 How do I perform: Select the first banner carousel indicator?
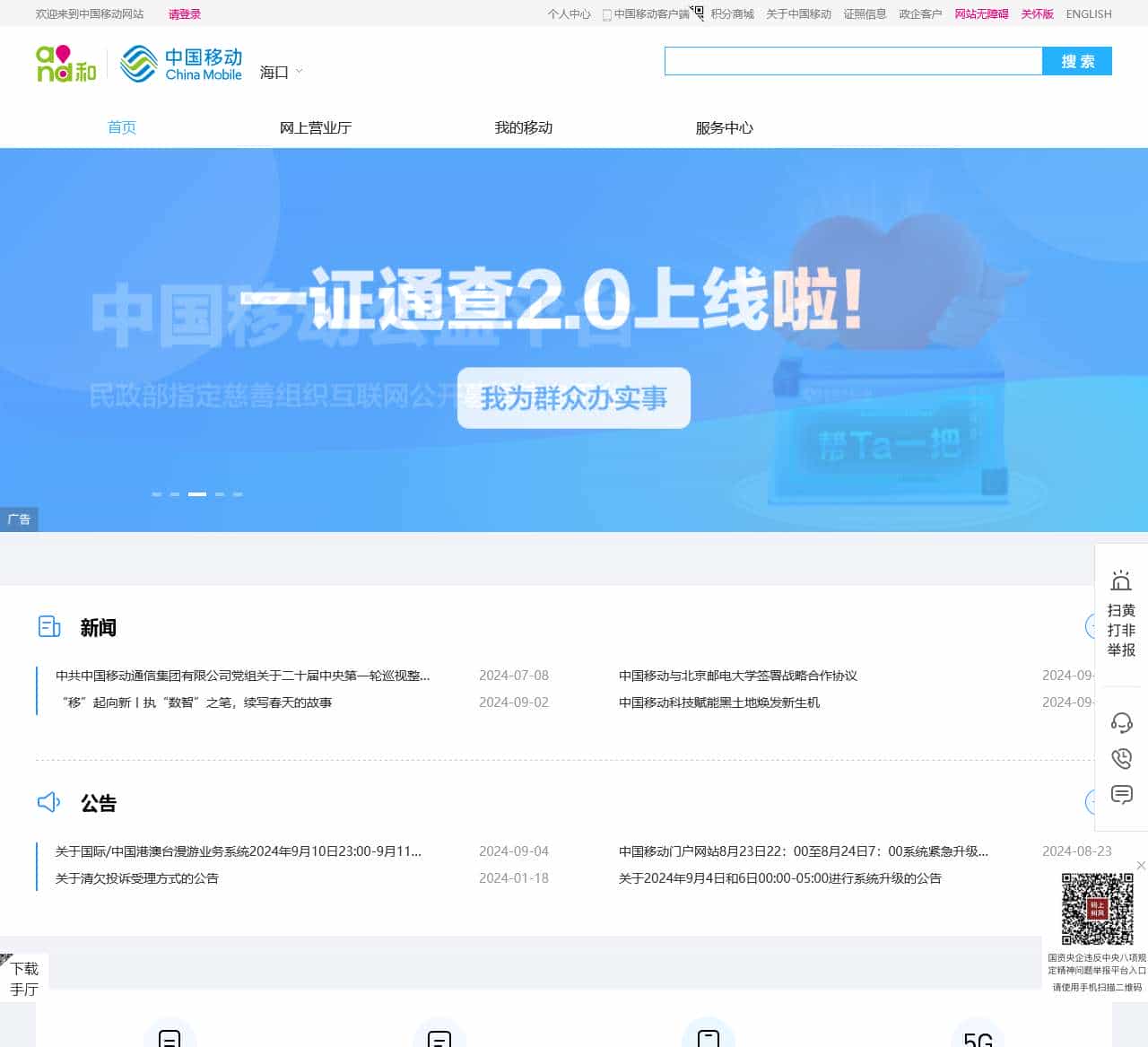pos(157,494)
